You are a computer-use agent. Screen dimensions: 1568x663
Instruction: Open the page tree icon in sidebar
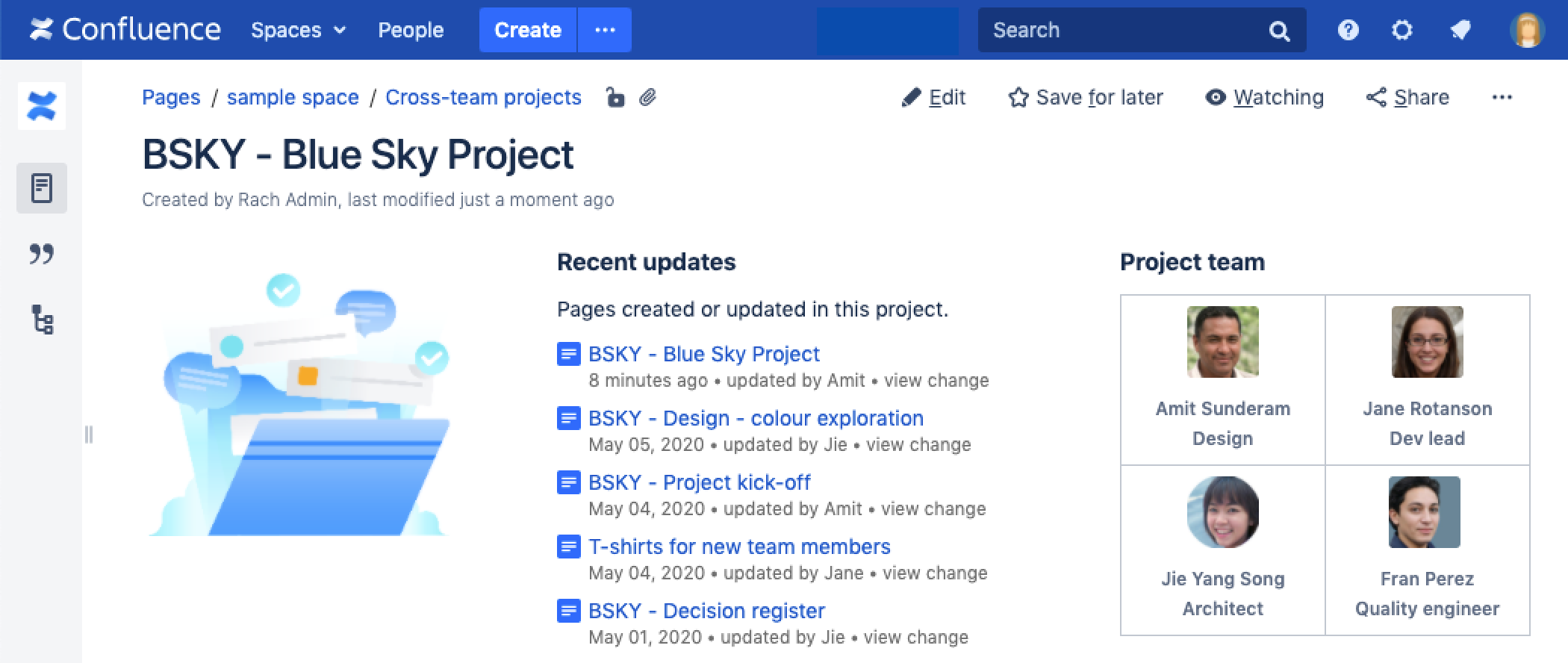point(42,320)
